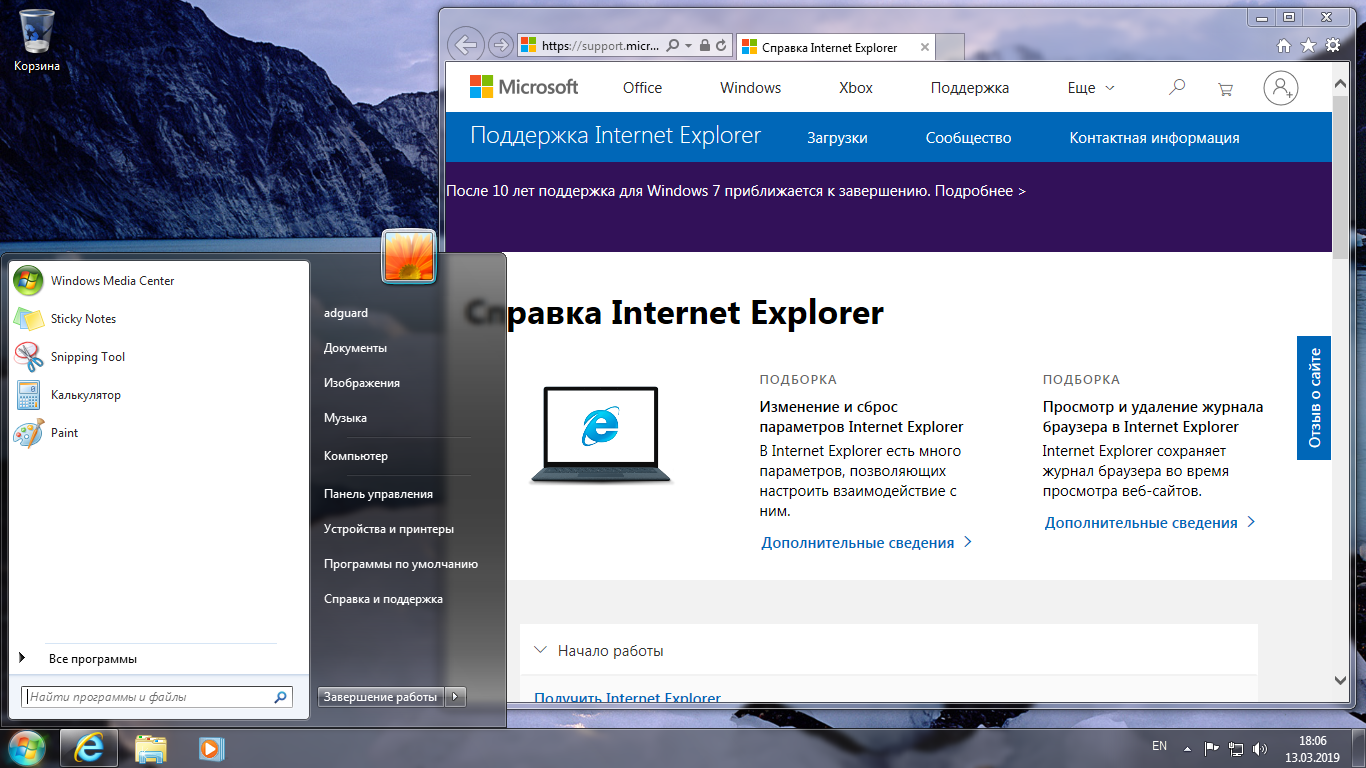Open the Xbox menu item
The image size is (1366, 768).
856,88
